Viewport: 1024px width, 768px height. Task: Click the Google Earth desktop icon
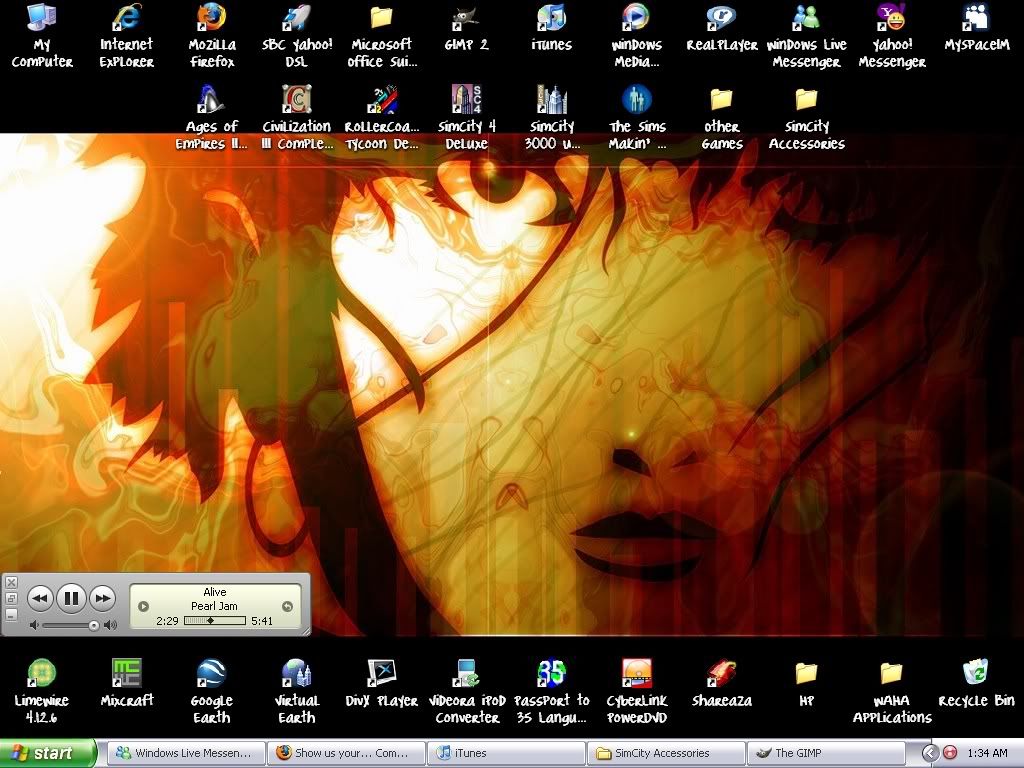tap(212, 691)
